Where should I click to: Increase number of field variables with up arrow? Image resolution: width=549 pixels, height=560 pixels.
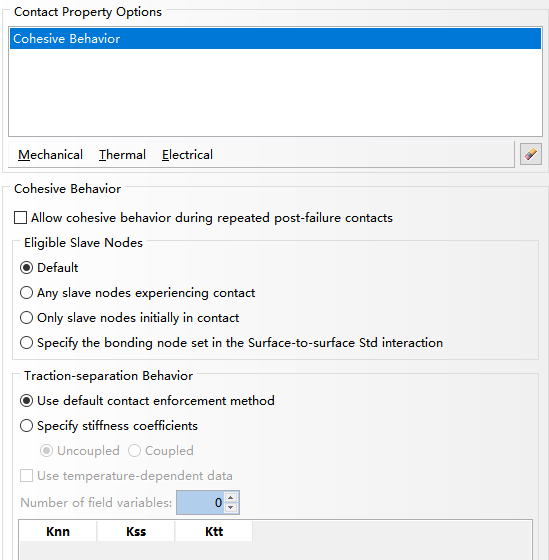[231, 498]
